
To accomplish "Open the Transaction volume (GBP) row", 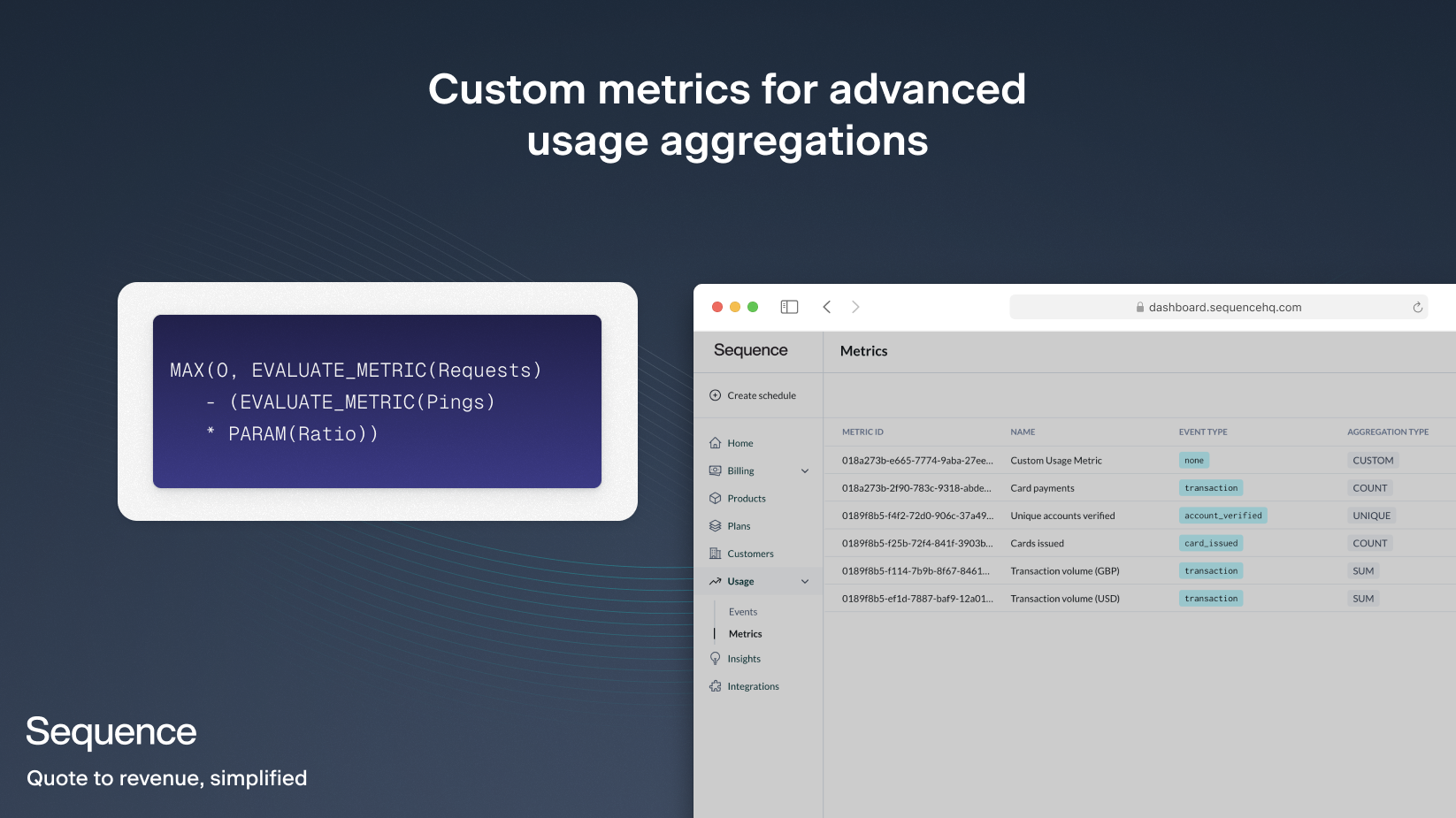I will point(1140,570).
